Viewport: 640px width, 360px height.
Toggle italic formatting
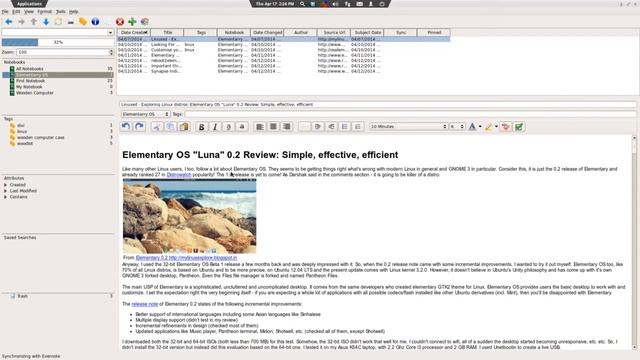pos(215,127)
